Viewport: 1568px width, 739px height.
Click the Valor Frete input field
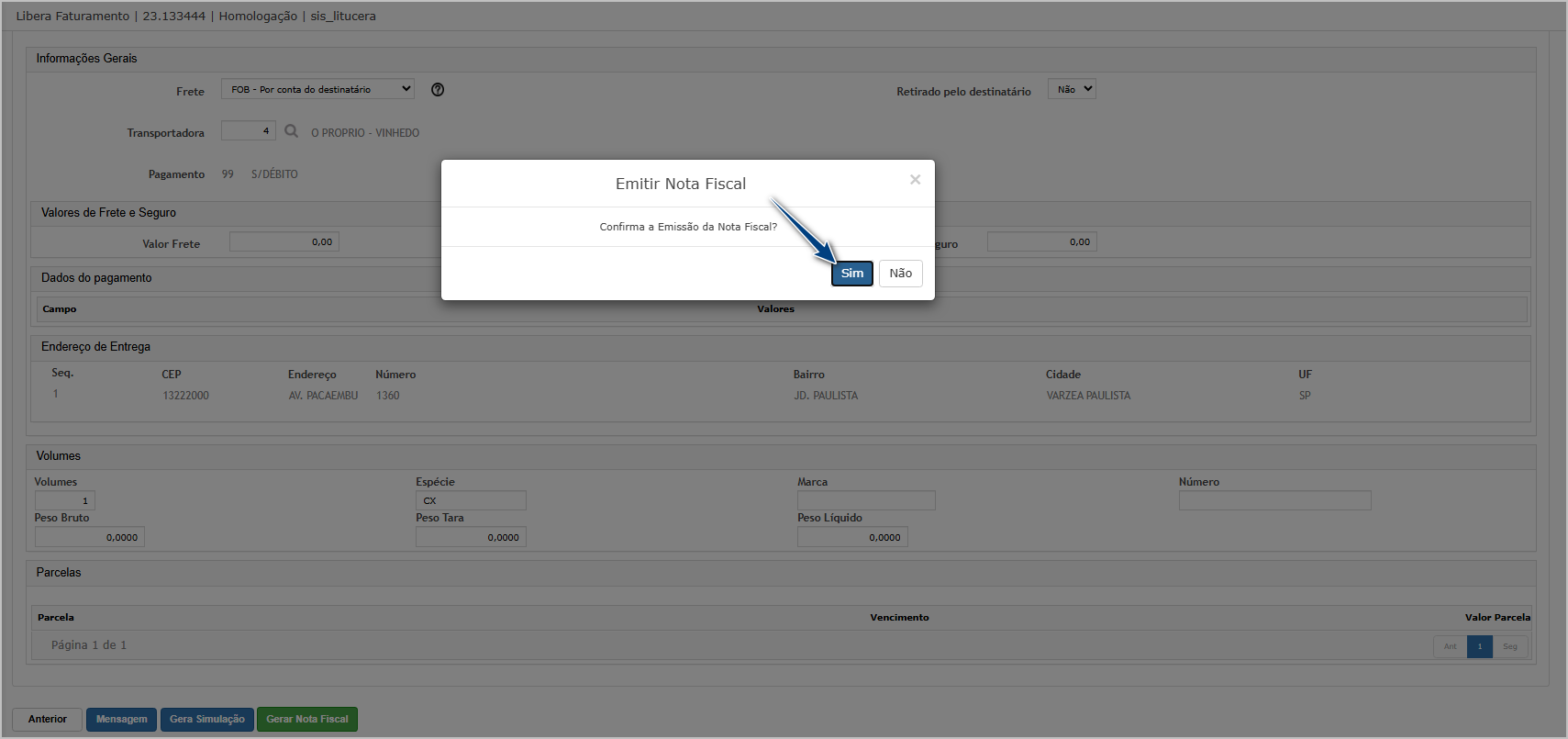tap(284, 242)
